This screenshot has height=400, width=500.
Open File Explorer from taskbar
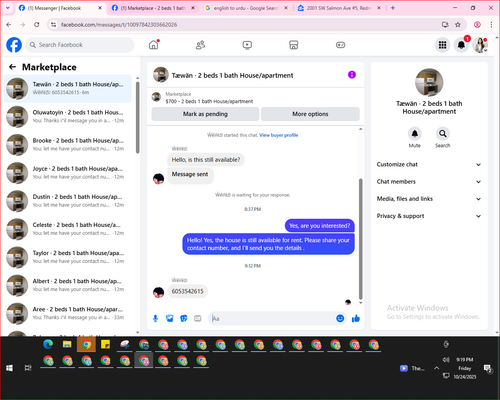[x=67, y=344]
